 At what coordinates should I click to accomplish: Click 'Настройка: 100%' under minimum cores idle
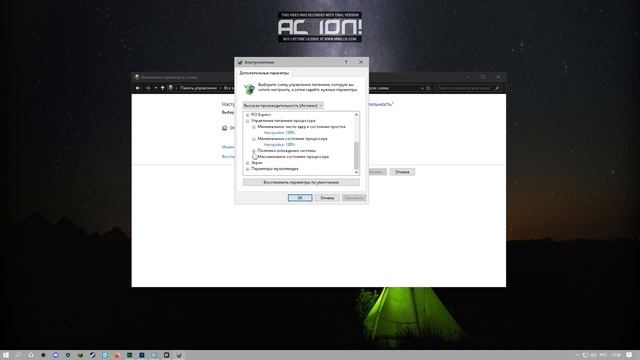(279, 133)
